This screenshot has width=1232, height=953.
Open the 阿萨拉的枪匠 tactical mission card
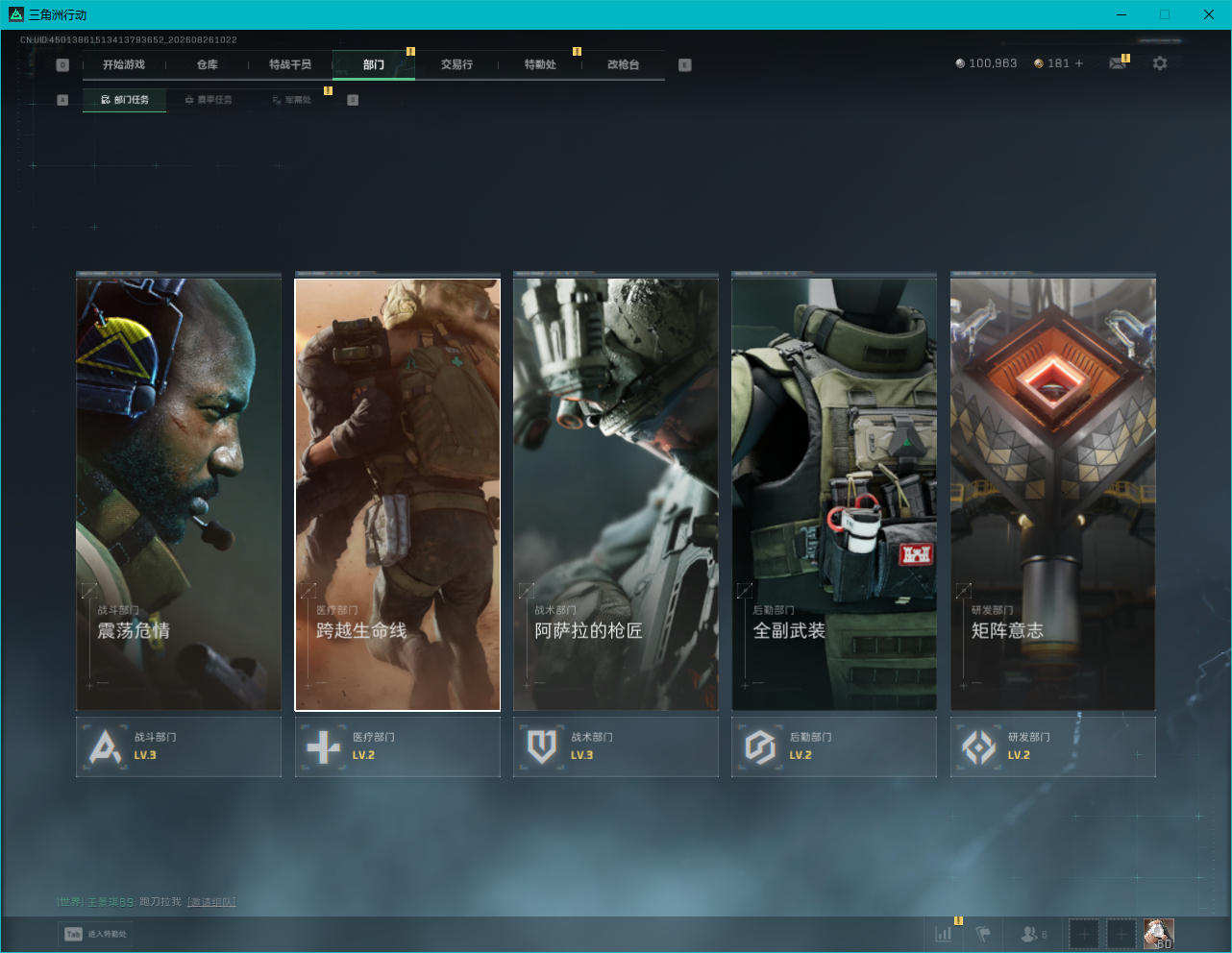coord(616,494)
